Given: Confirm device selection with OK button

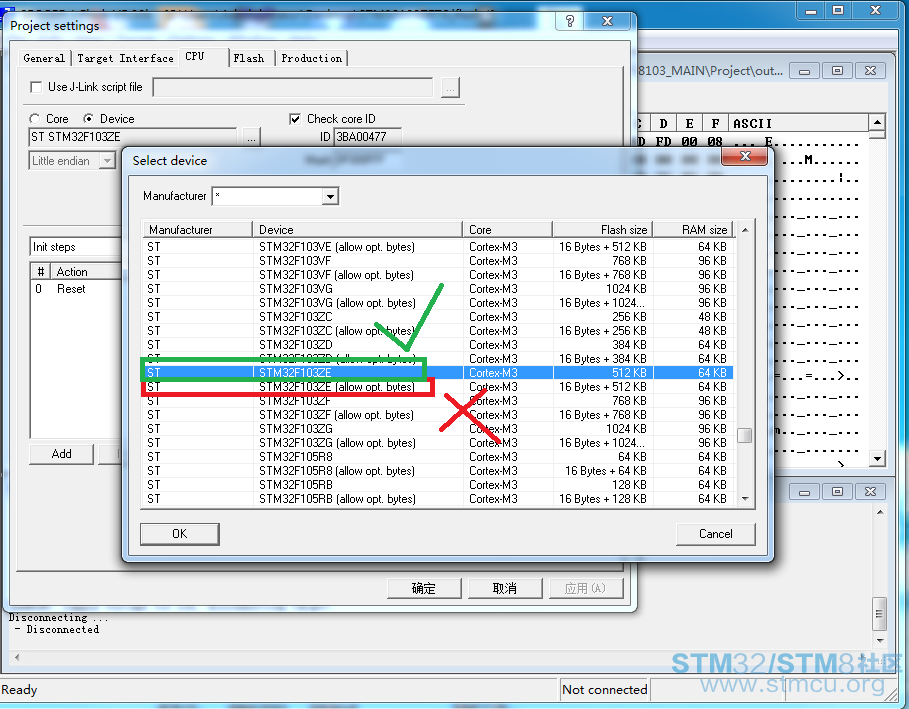Looking at the screenshot, I should pos(180,534).
